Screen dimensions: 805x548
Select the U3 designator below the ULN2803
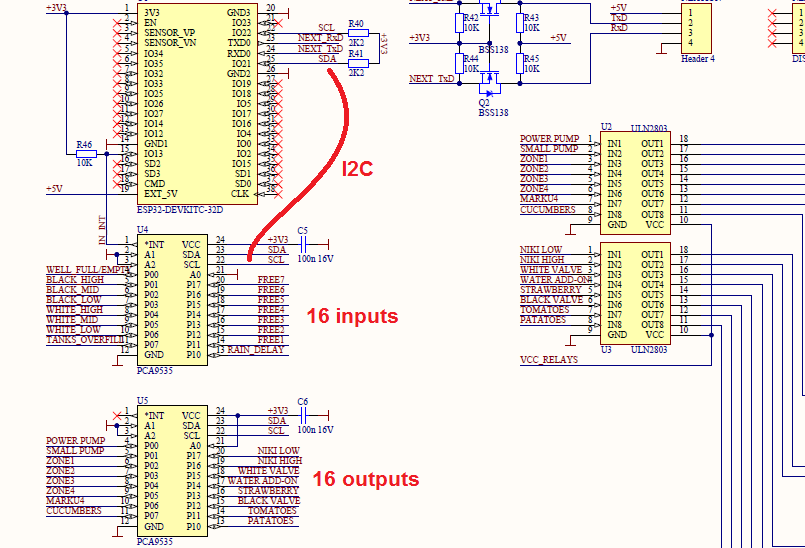pos(606,350)
